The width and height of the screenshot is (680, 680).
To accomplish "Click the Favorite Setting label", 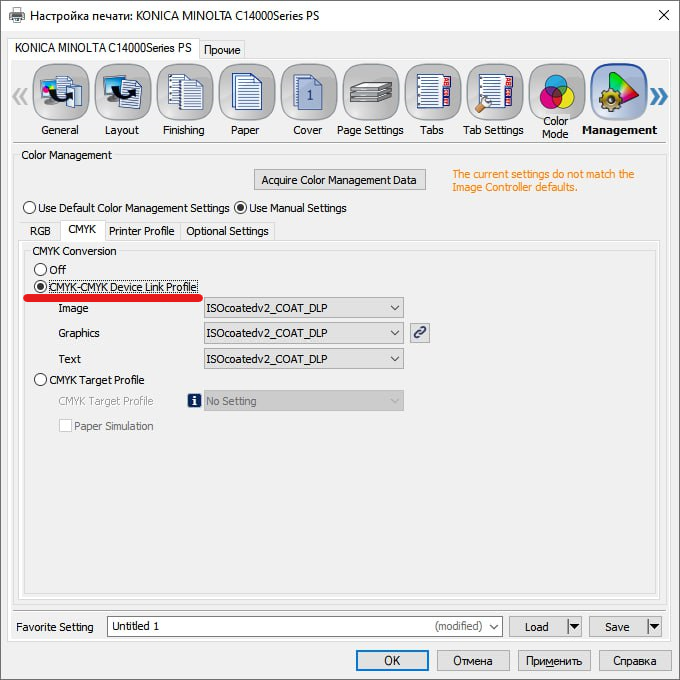I will click(x=55, y=627).
